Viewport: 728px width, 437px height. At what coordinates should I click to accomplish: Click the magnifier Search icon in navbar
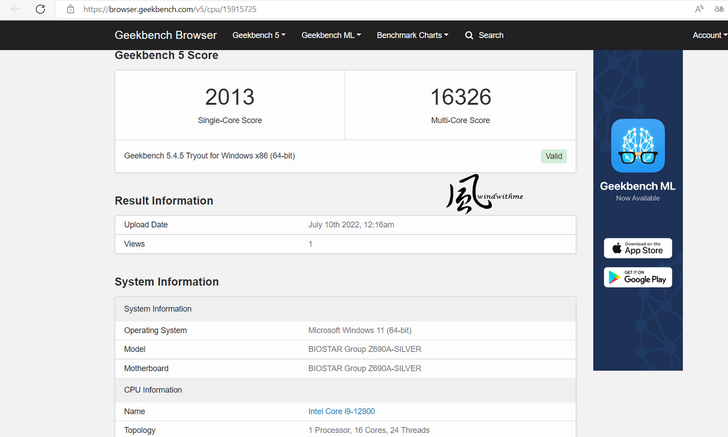pyautogui.click(x=470, y=35)
